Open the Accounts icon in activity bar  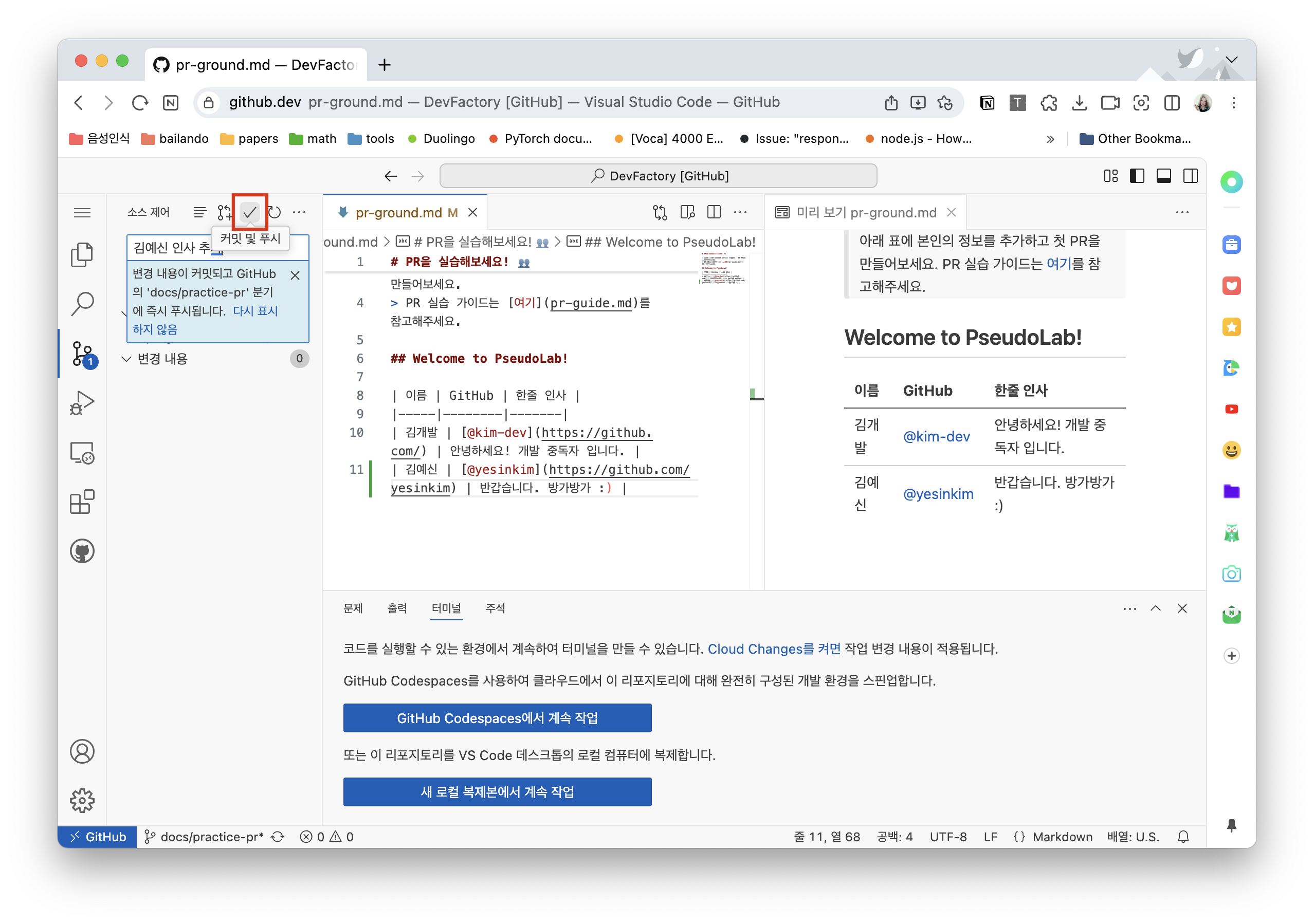coord(82,751)
